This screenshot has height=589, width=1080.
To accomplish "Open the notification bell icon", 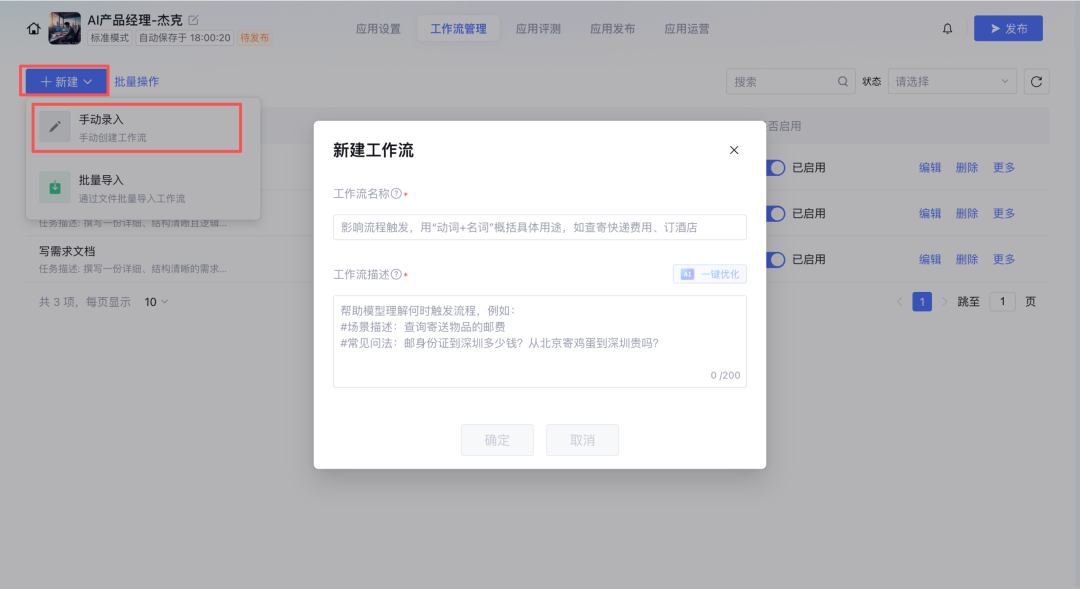I will [947, 28].
